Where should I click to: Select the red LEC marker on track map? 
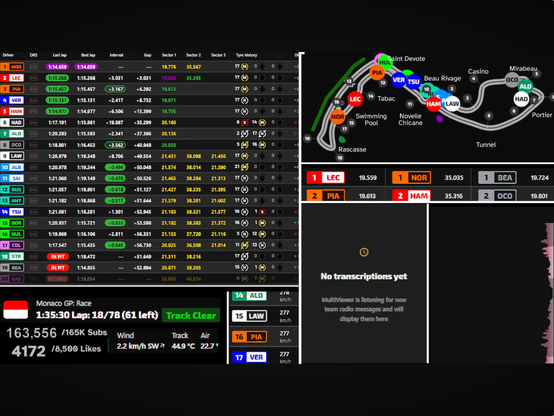click(x=355, y=99)
